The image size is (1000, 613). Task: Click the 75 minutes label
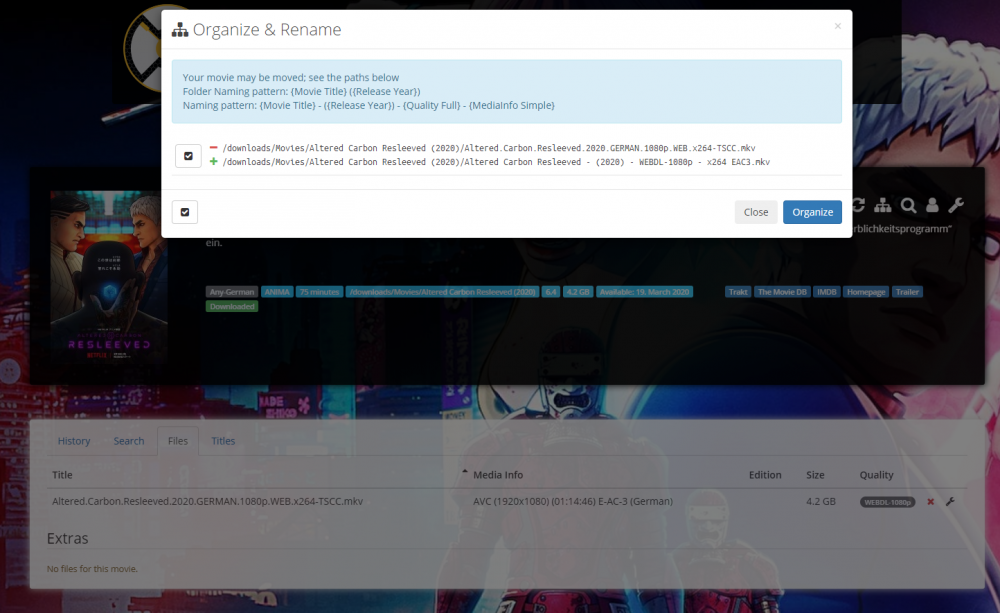pyautogui.click(x=320, y=292)
